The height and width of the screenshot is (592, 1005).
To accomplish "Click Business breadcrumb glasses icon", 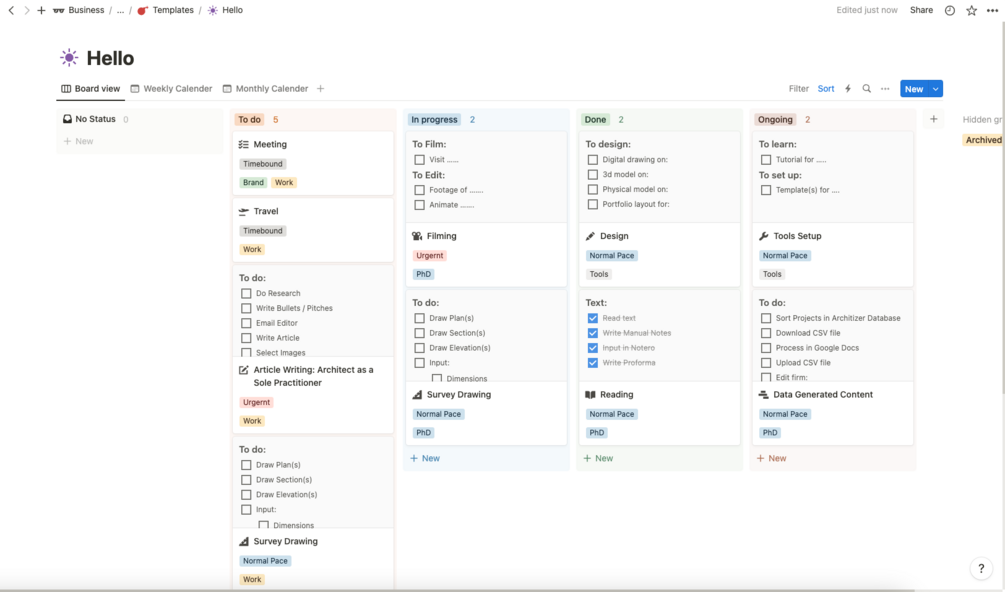I will coord(58,10).
